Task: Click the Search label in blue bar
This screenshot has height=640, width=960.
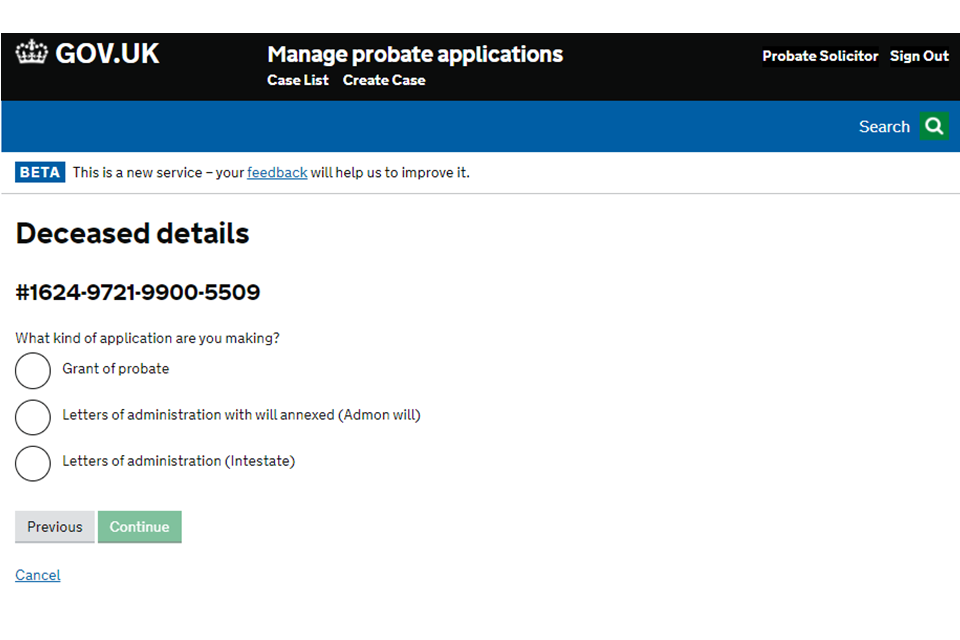Action: click(x=884, y=127)
